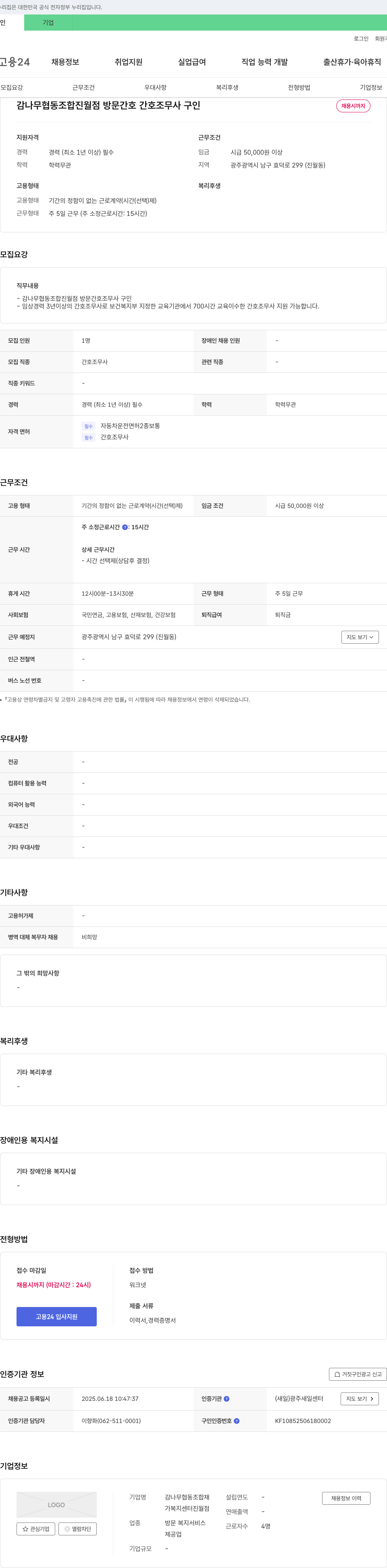Jump to 복리후생 section tab

pyautogui.click(x=227, y=88)
